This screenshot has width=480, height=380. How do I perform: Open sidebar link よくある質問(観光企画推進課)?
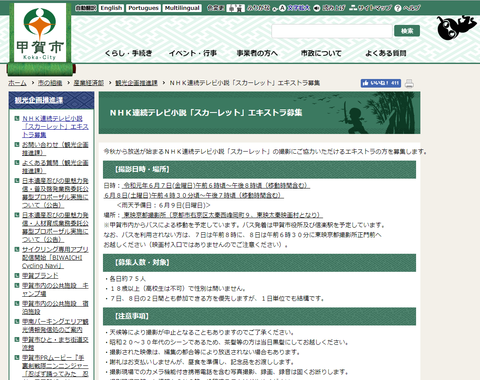[x=55, y=167]
